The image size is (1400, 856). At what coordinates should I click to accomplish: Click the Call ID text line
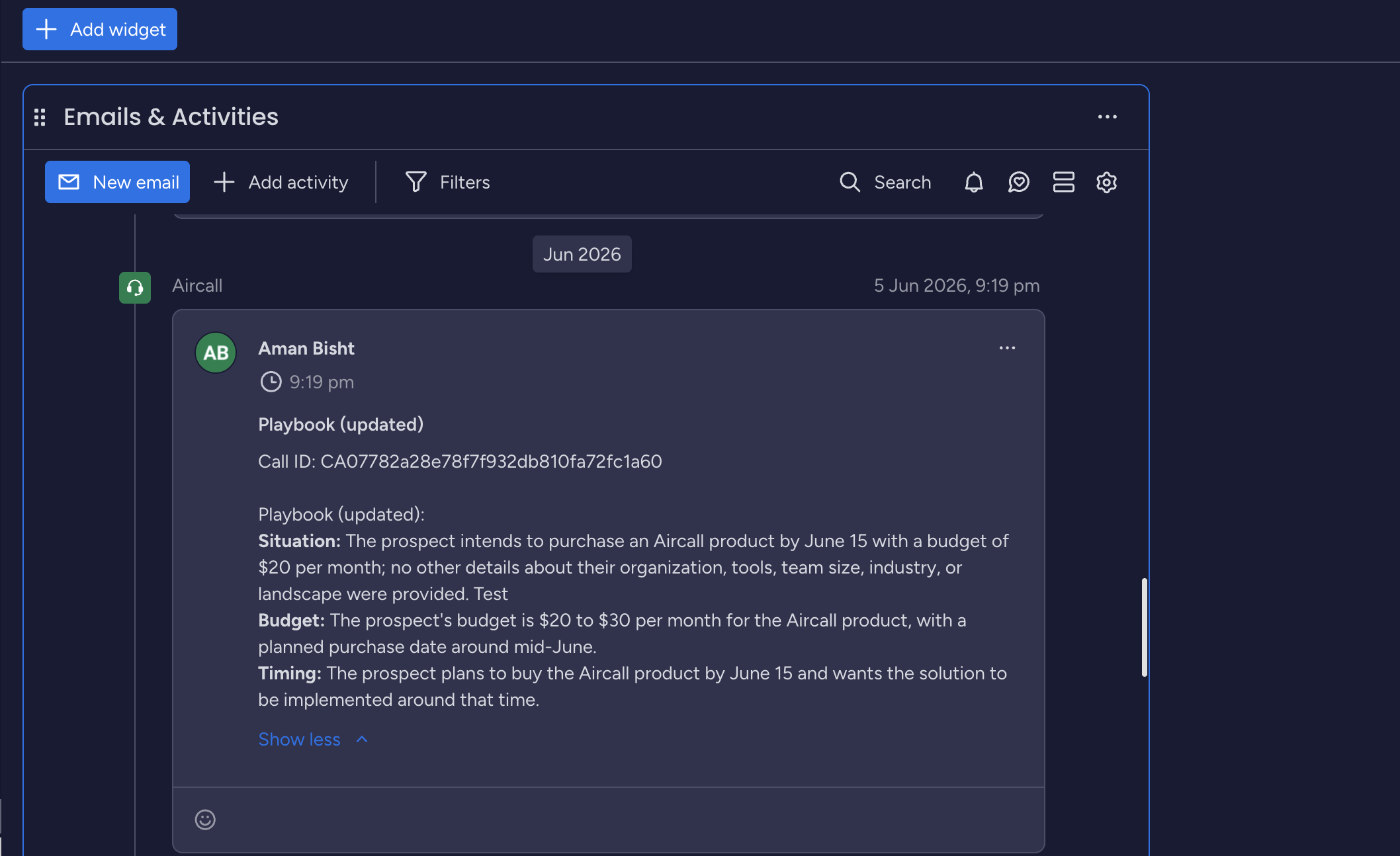point(460,462)
